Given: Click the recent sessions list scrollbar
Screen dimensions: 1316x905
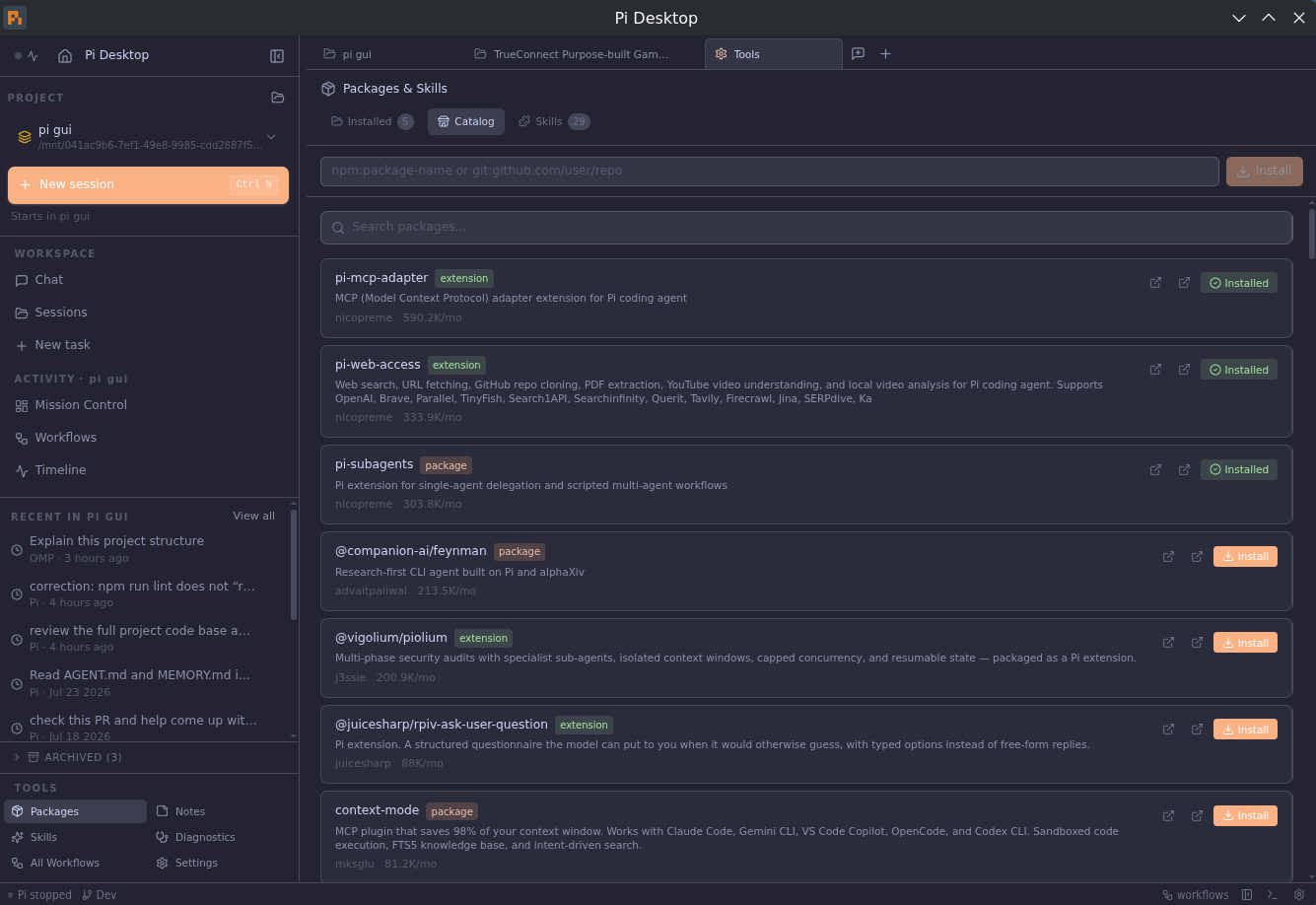Looking at the screenshot, I should click(x=294, y=565).
